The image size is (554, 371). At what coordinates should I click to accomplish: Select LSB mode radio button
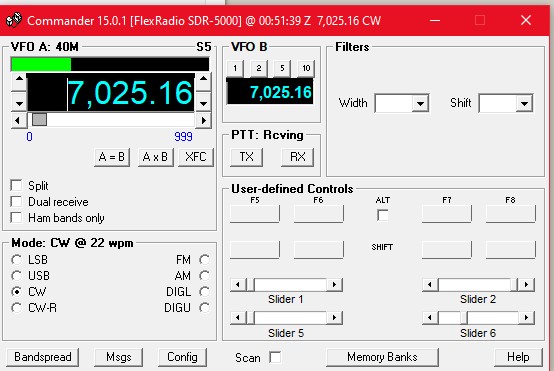coord(16,260)
